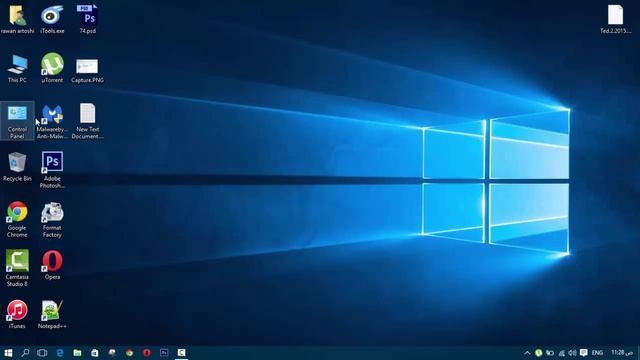Select the Malwarebytes Anti-Malware shortcut
The width and height of the screenshot is (640, 360).
52,121
